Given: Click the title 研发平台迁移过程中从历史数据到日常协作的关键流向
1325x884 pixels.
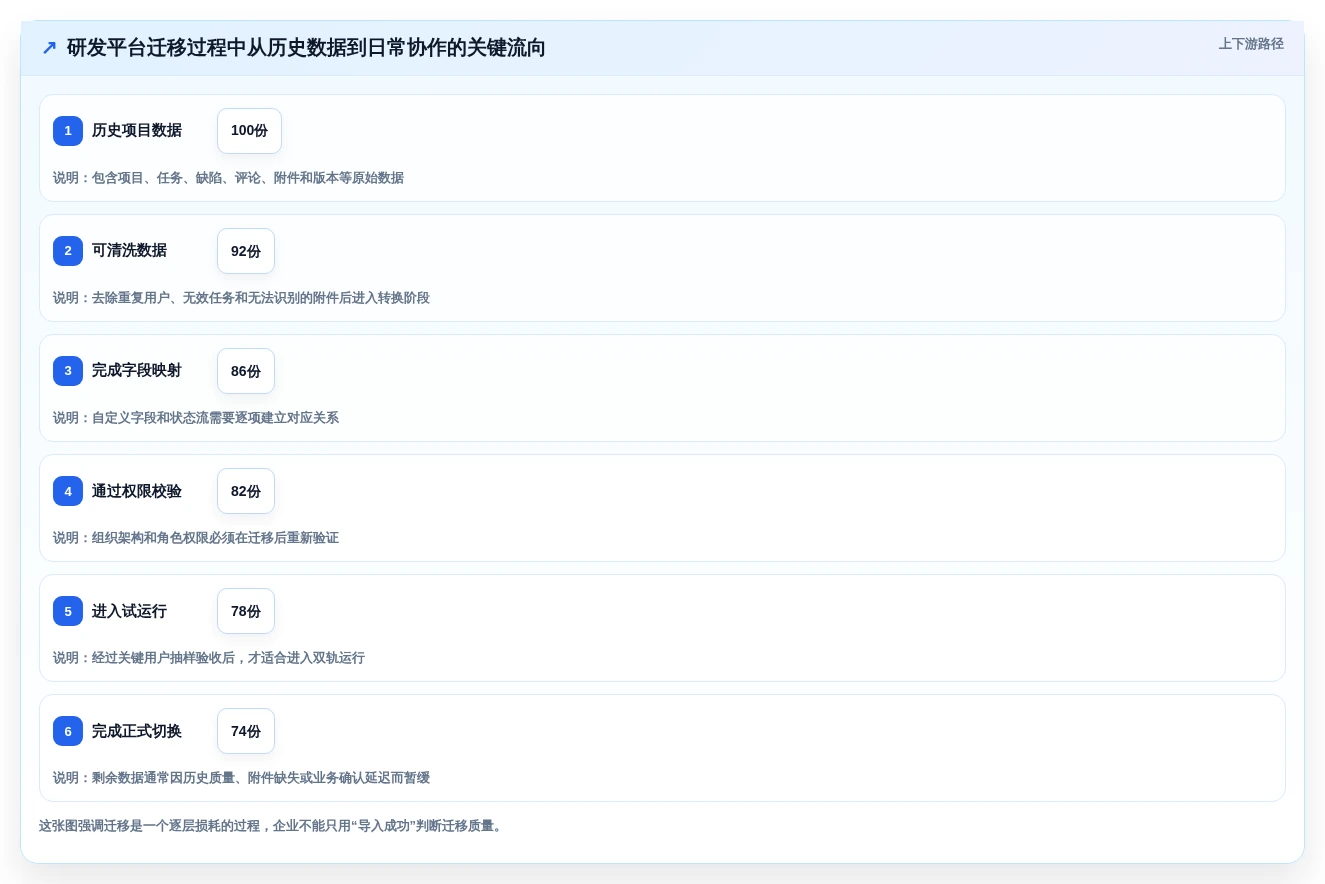Looking at the screenshot, I should [306, 48].
